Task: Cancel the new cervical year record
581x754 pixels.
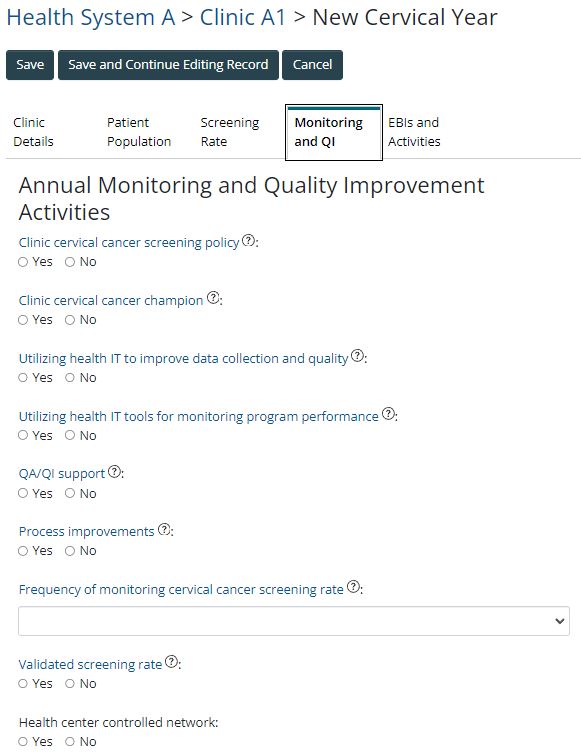Action: [313, 64]
